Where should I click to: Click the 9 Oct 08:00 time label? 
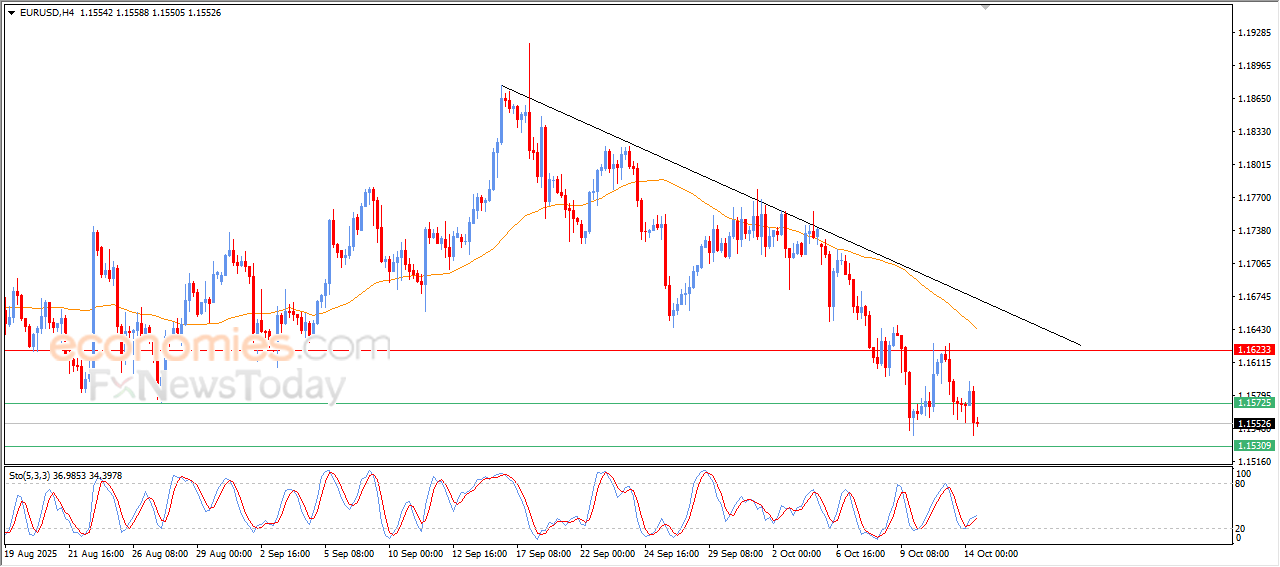click(926, 553)
